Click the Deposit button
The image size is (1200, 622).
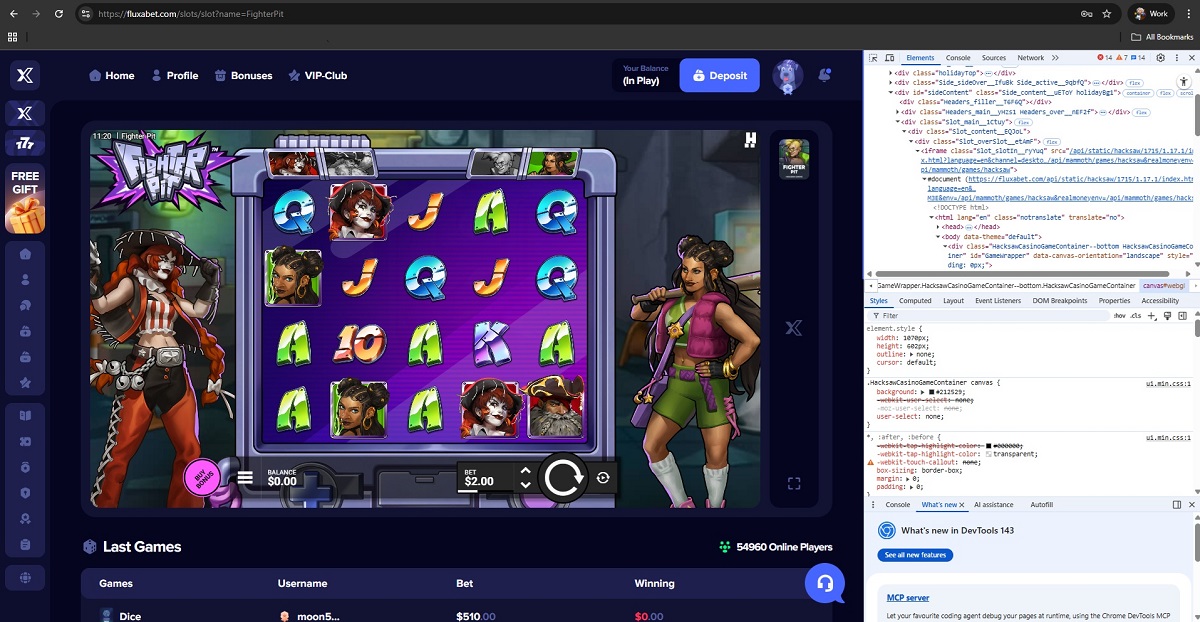click(719, 75)
